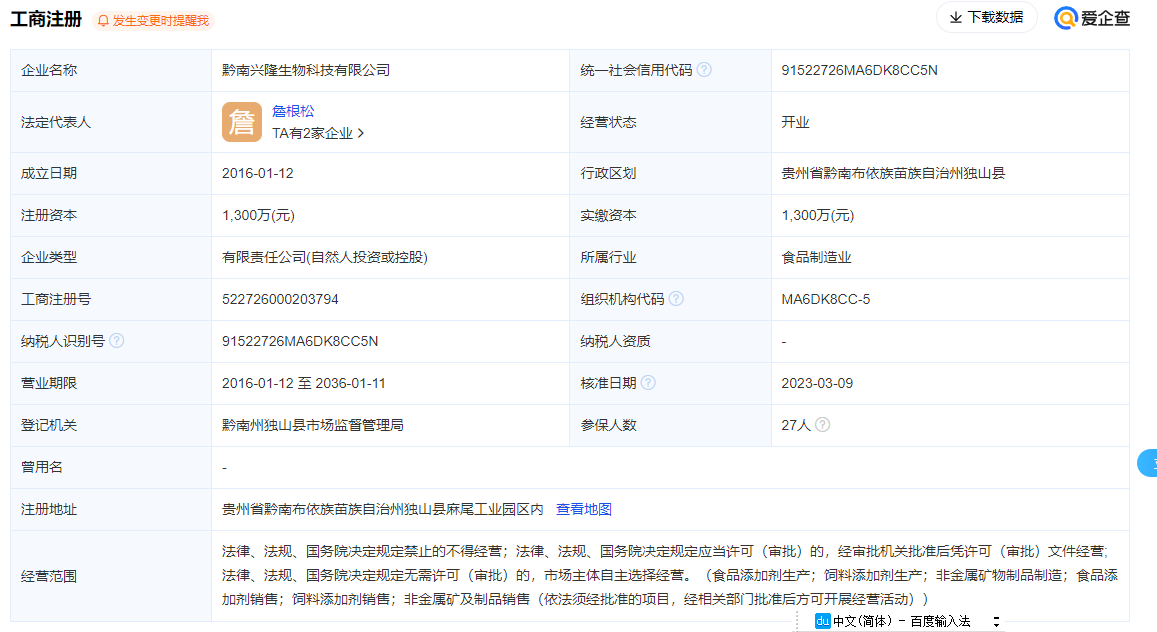Click the bell icon for change reminders

point(103,21)
